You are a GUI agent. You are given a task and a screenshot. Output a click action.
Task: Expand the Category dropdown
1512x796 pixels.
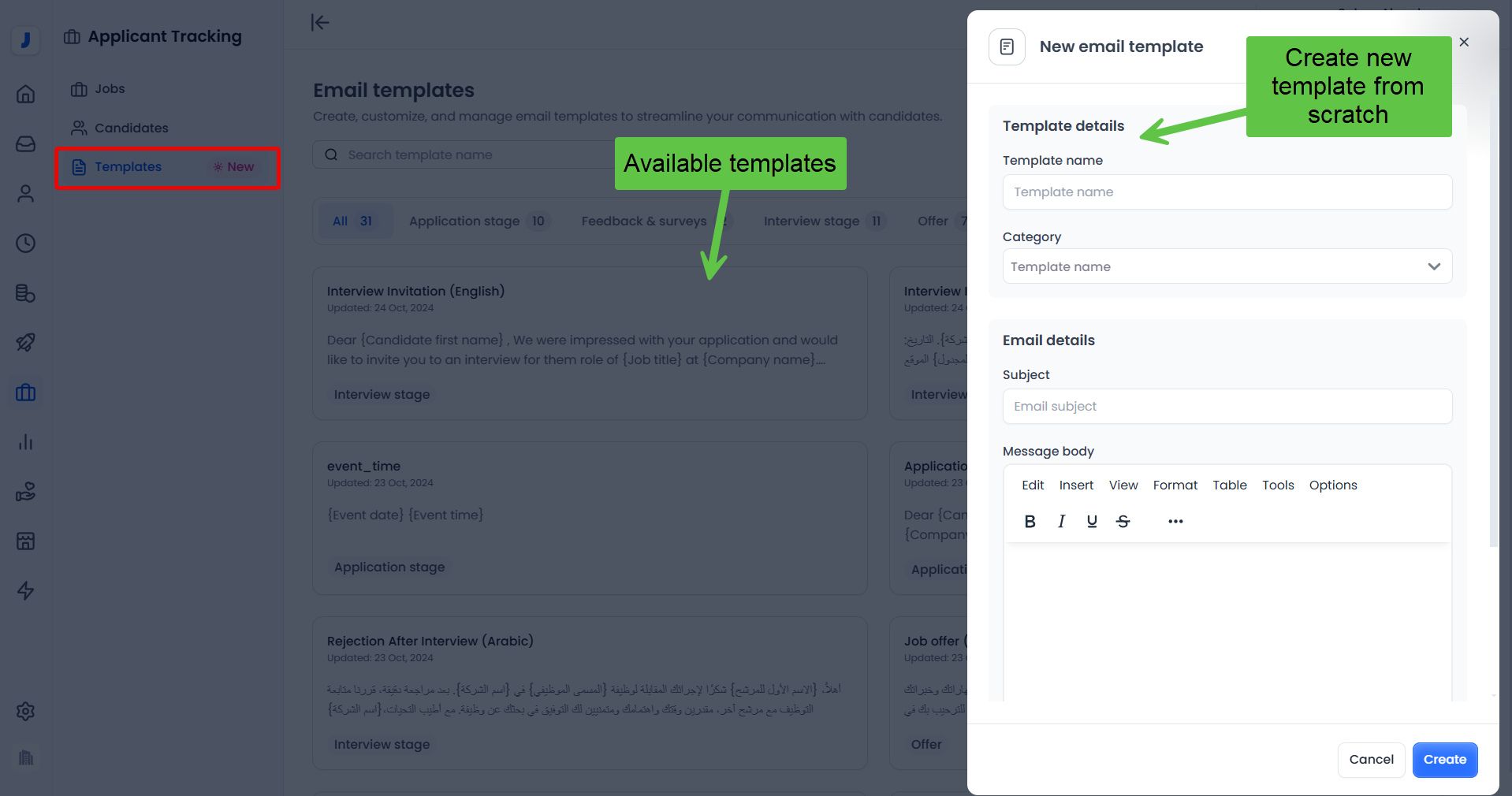(x=1227, y=266)
